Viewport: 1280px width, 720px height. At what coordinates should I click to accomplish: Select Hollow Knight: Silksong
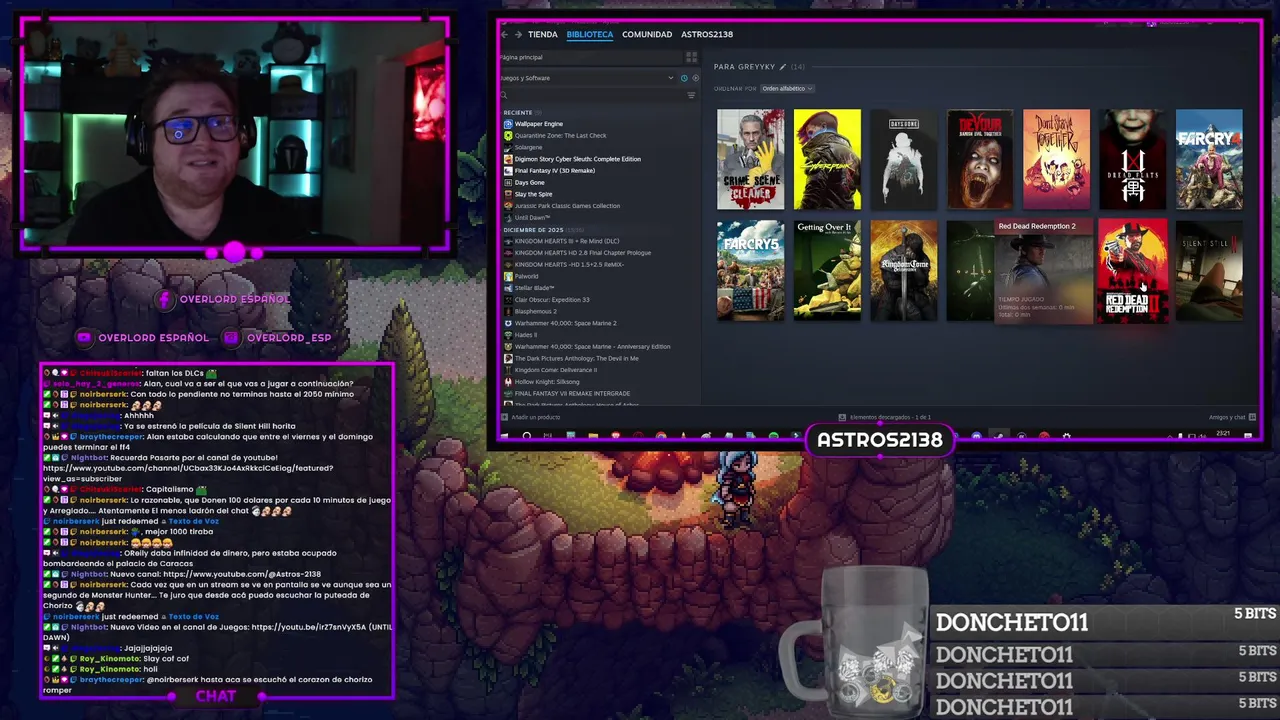546,382
